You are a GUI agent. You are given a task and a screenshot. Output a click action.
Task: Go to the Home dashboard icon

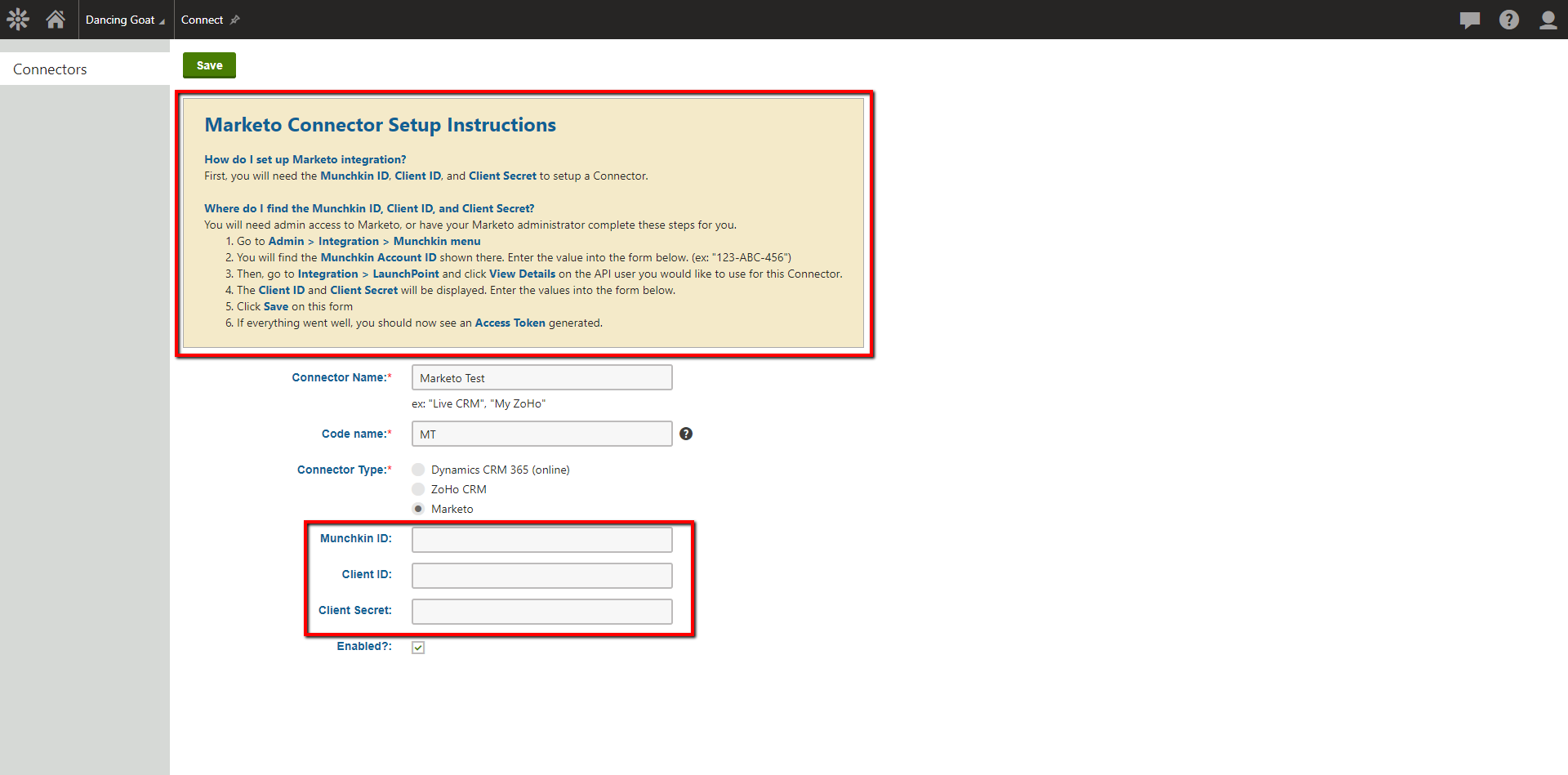(56, 20)
